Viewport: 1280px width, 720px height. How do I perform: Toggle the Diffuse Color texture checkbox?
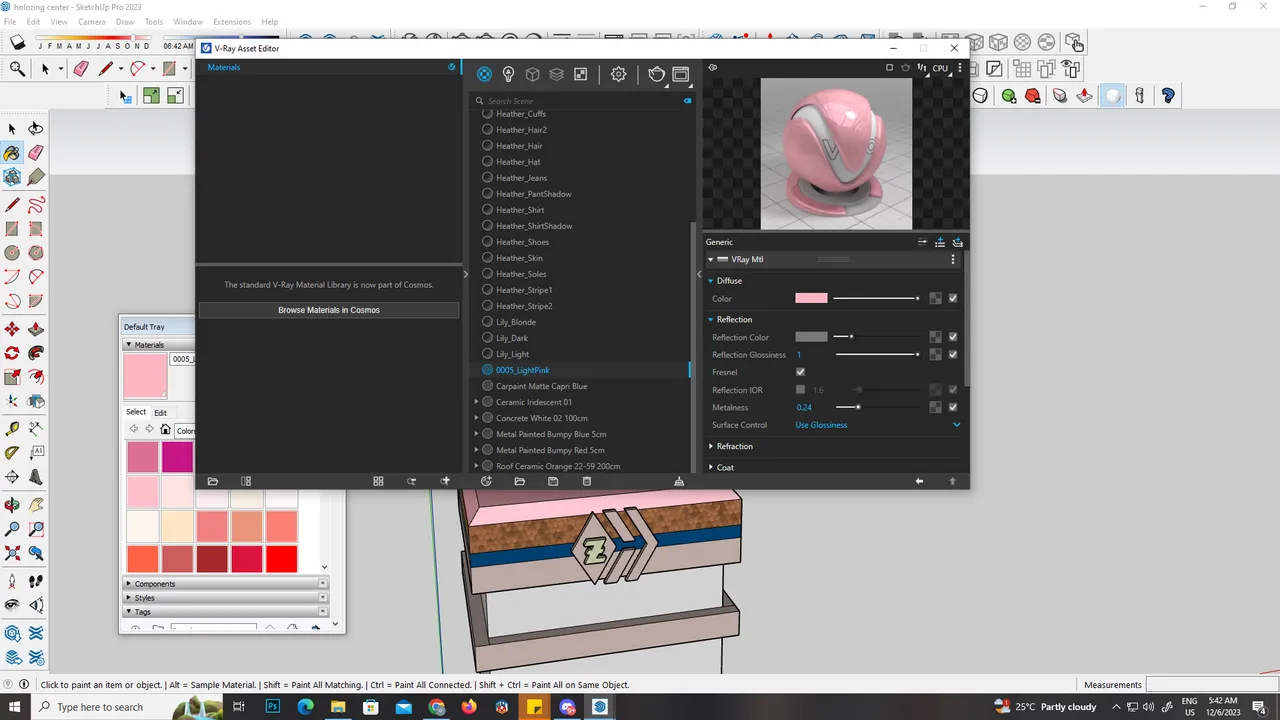point(953,298)
